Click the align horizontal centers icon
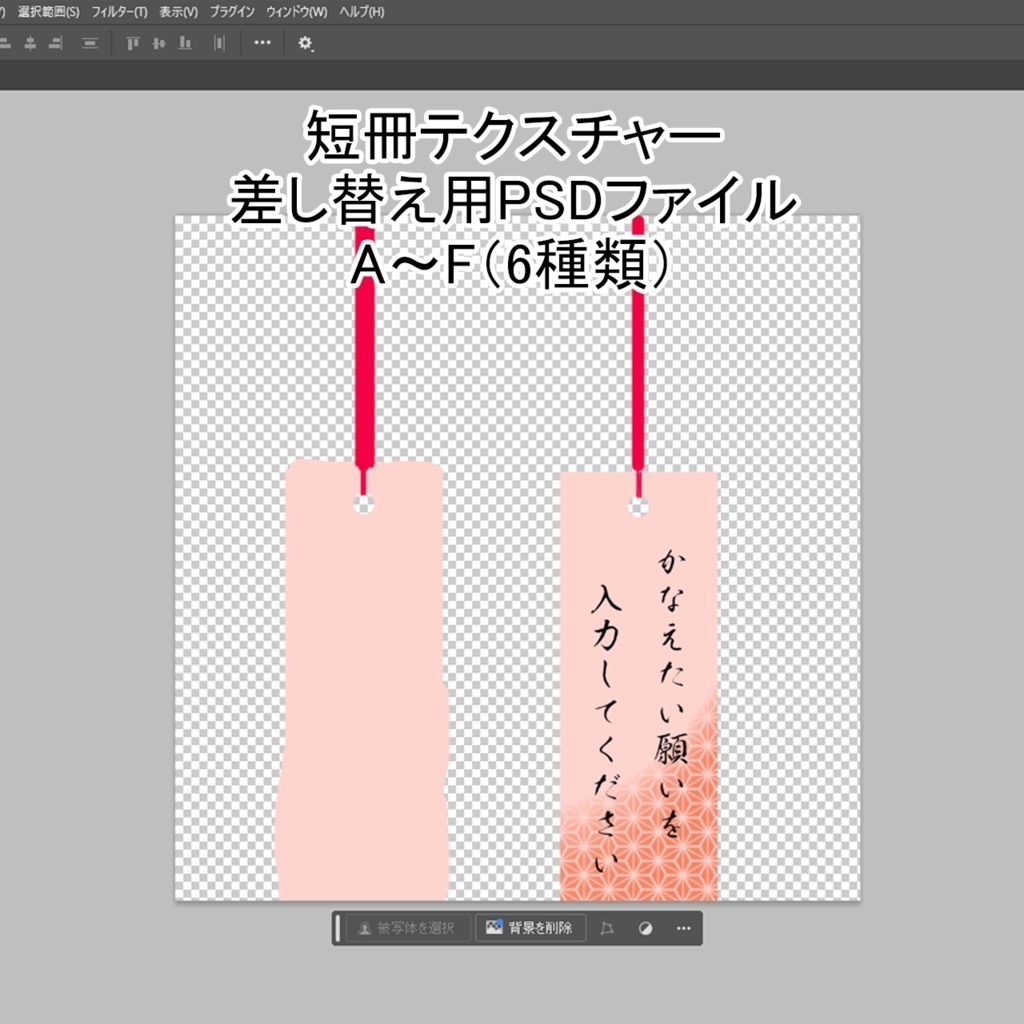The height and width of the screenshot is (1024, 1024). click(x=29, y=44)
